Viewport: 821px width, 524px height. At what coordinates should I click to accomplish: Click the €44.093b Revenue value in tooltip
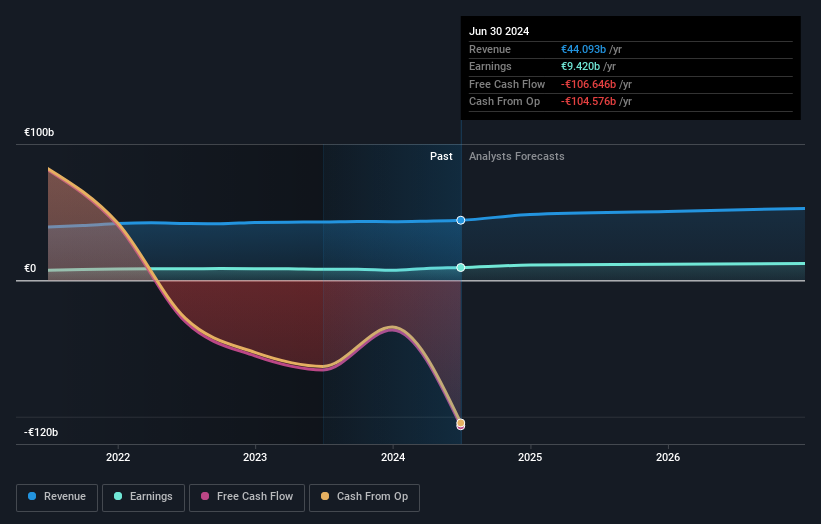[583, 49]
